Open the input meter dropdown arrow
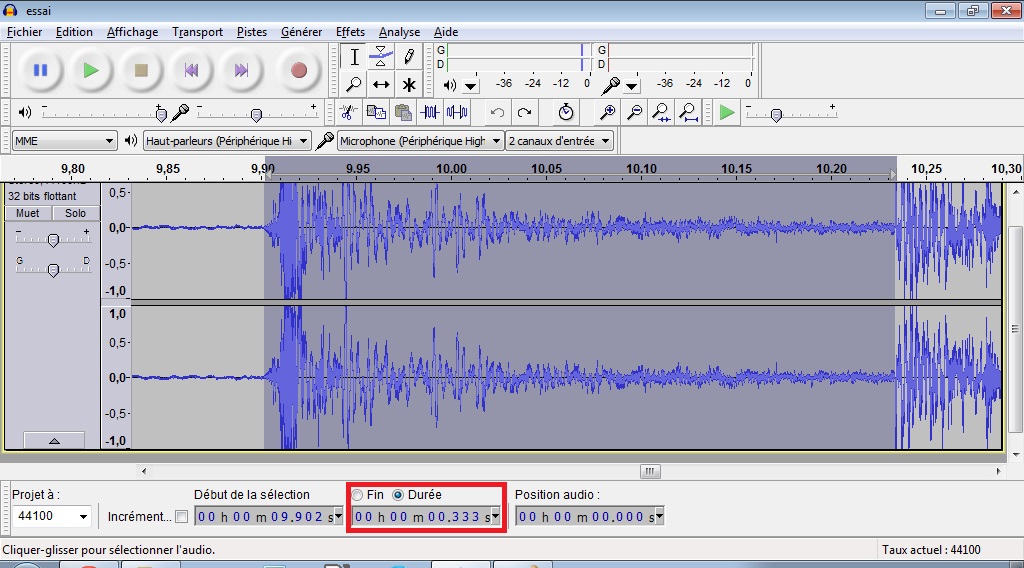 point(631,86)
